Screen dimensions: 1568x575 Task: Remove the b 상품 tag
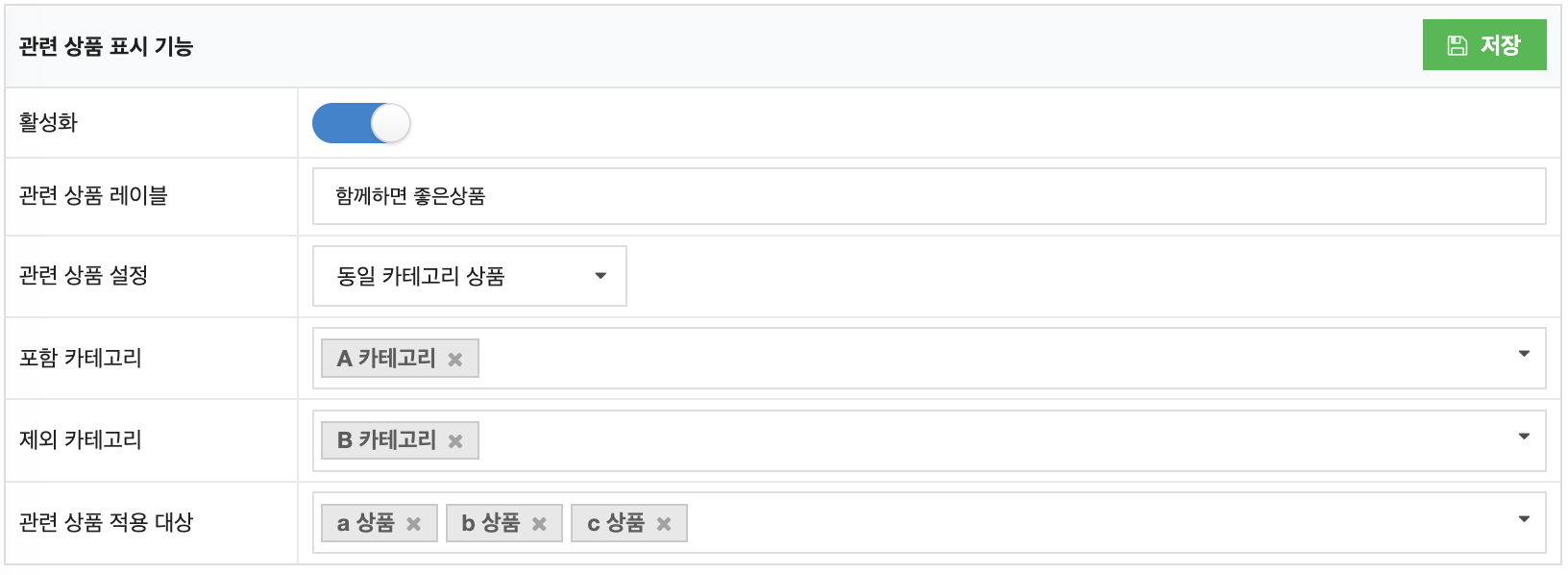point(539,524)
